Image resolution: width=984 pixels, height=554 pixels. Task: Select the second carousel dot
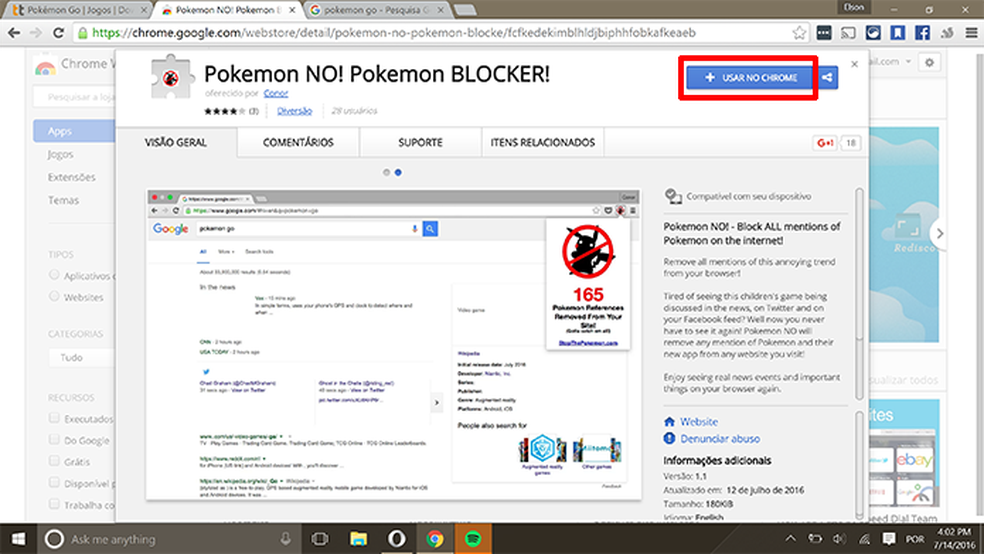pyautogui.click(x=398, y=172)
